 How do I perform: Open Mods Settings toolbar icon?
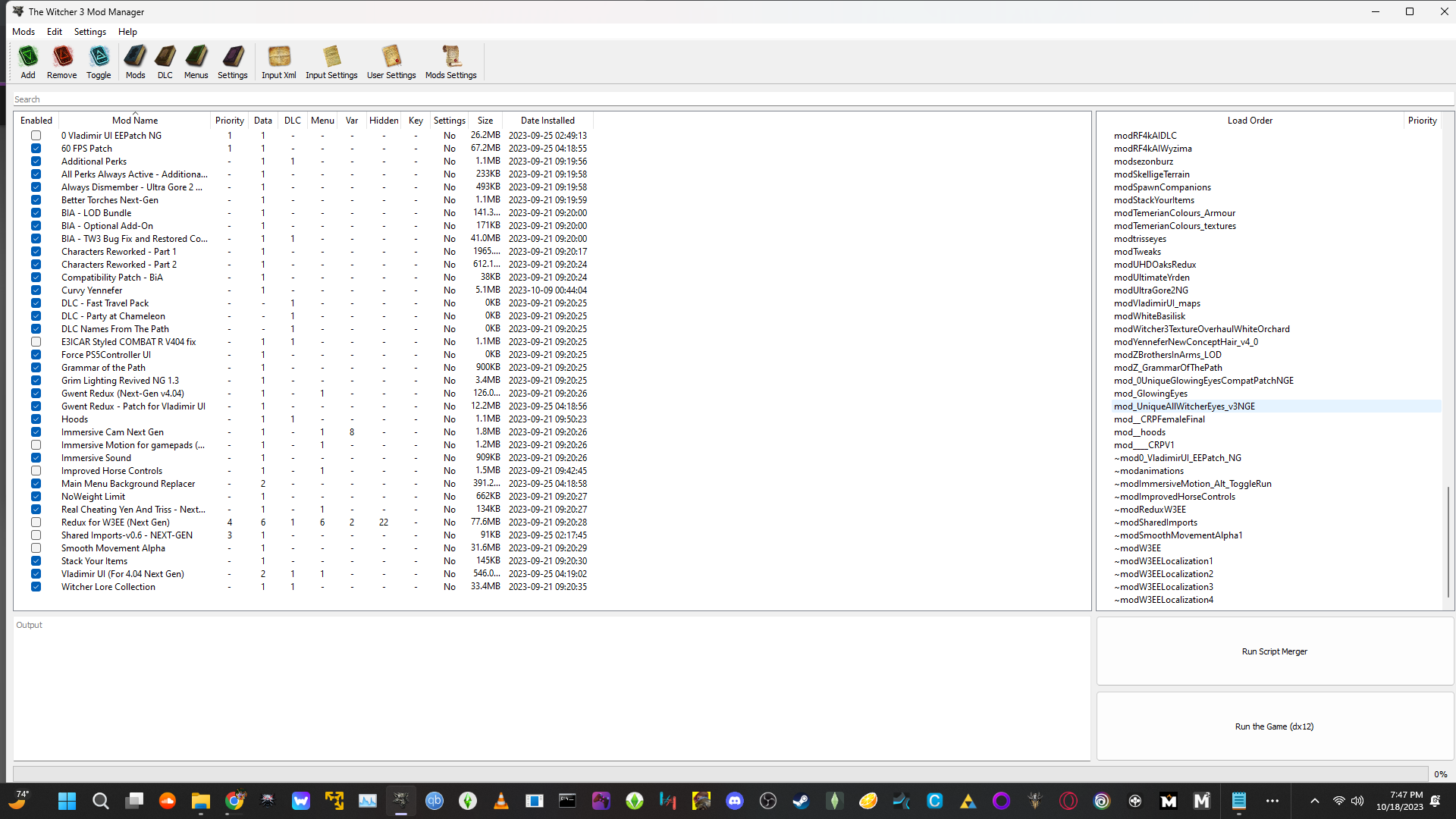pos(450,61)
